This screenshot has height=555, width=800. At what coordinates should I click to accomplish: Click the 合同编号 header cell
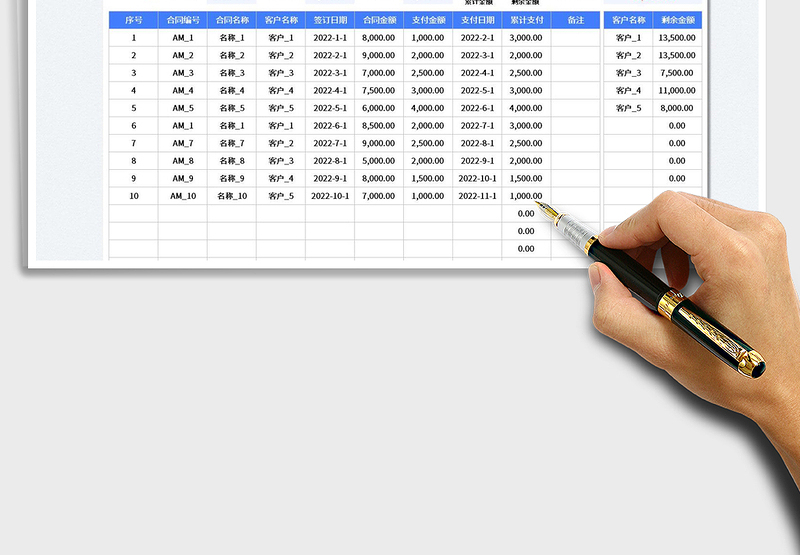tap(183, 20)
